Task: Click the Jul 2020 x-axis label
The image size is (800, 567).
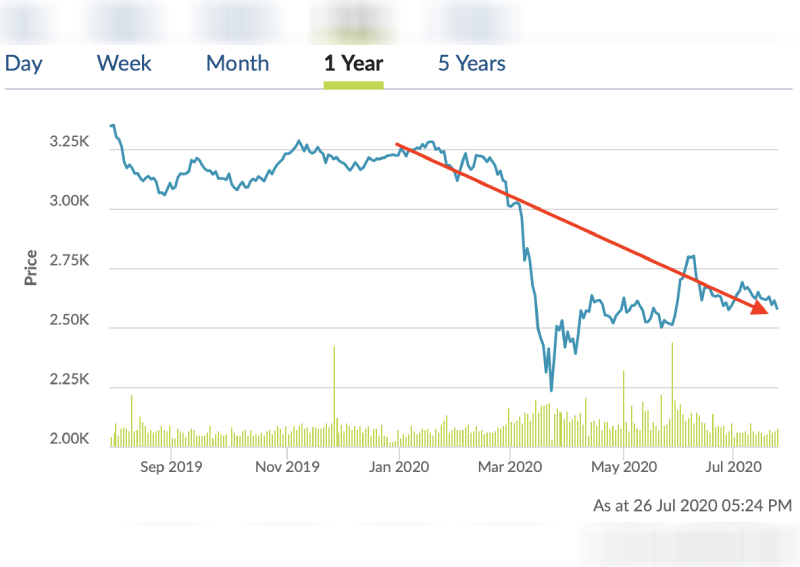Action: tap(734, 465)
